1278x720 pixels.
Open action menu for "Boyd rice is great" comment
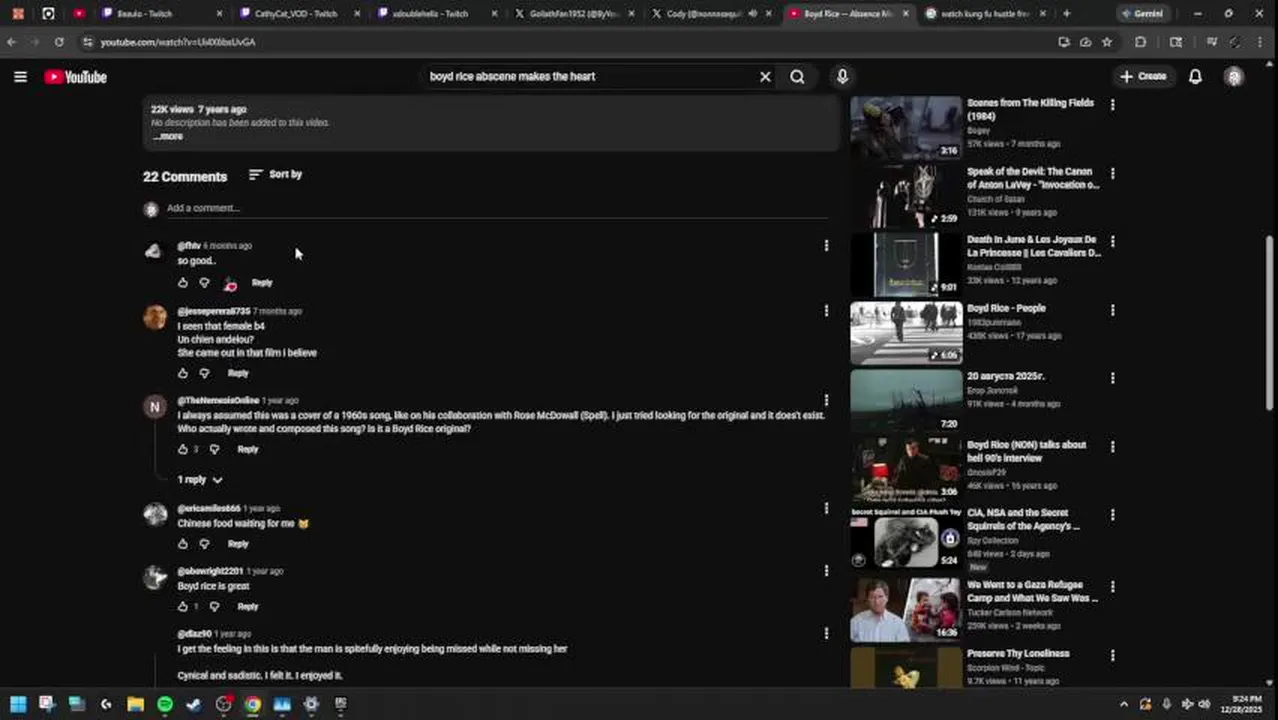[x=826, y=571]
